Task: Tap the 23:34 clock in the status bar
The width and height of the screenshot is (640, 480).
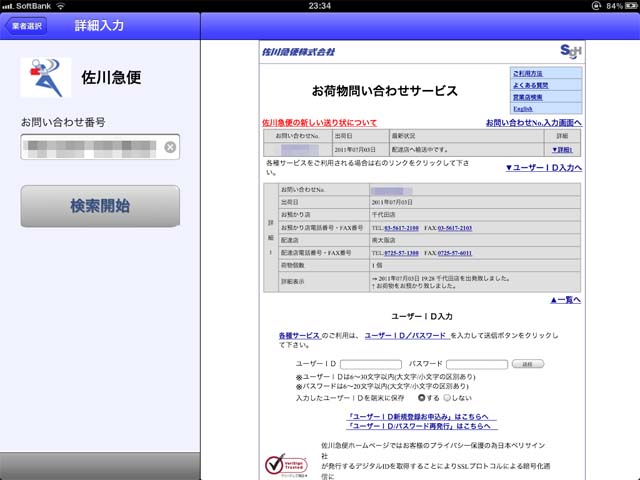Action: [x=320, y=6]
